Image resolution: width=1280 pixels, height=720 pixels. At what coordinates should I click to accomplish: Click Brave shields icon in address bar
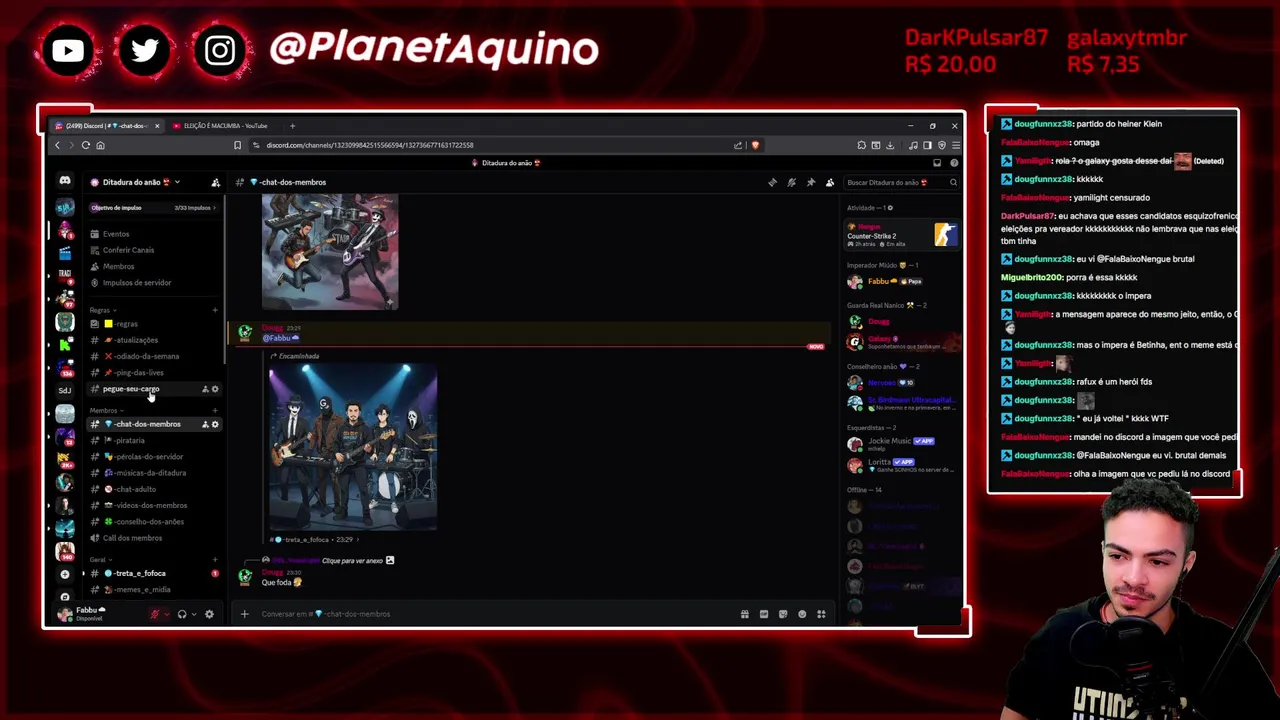pos(755,145)
